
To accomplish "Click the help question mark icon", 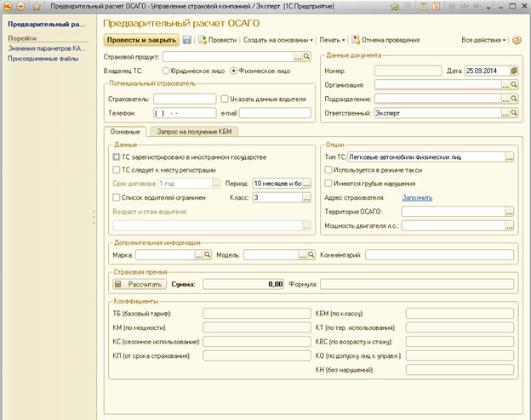I will (x=517, y=40).
